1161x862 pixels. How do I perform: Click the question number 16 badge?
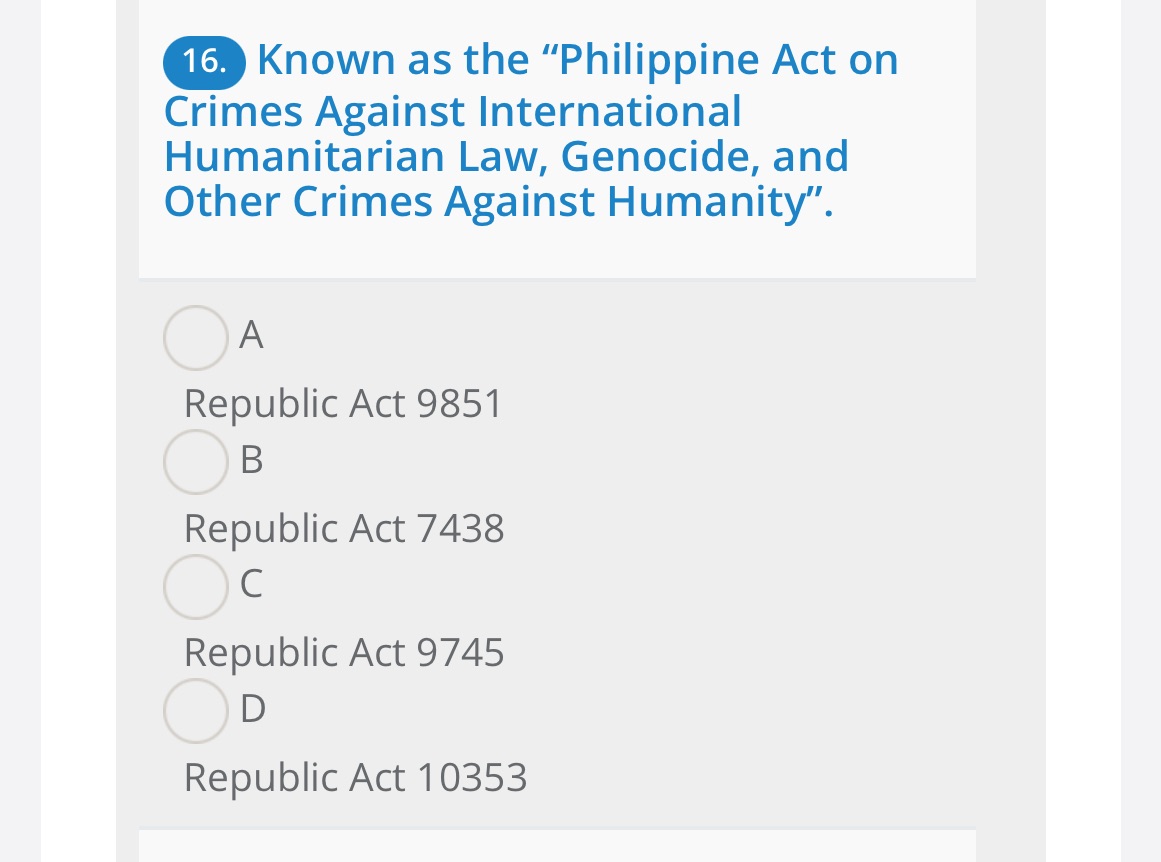(x=203, y=60)
